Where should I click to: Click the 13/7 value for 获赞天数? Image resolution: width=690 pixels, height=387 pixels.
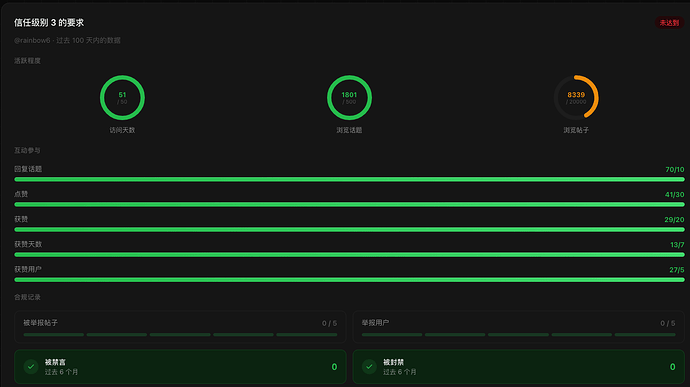pos(677,245)
